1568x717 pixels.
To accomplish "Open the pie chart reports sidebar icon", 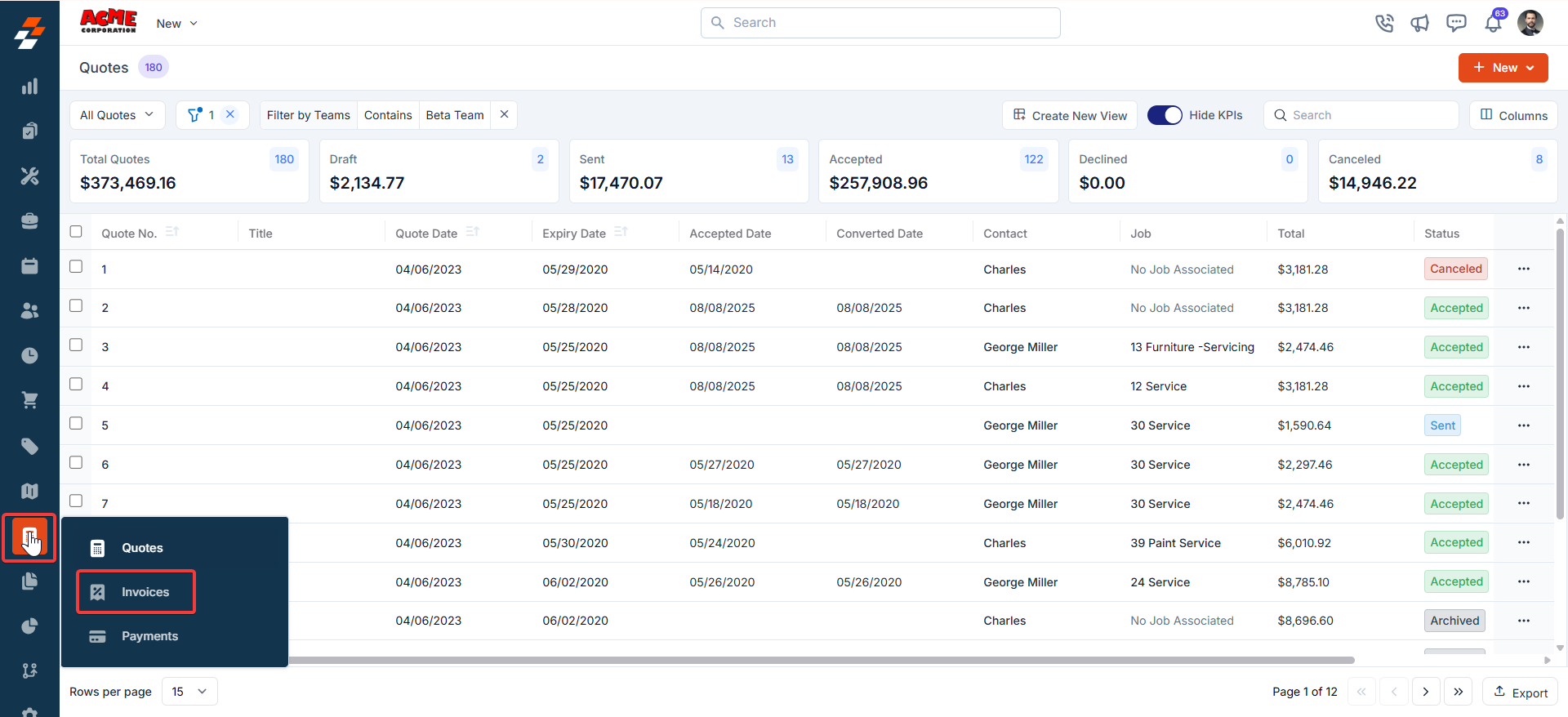I will tap(29, 626).
